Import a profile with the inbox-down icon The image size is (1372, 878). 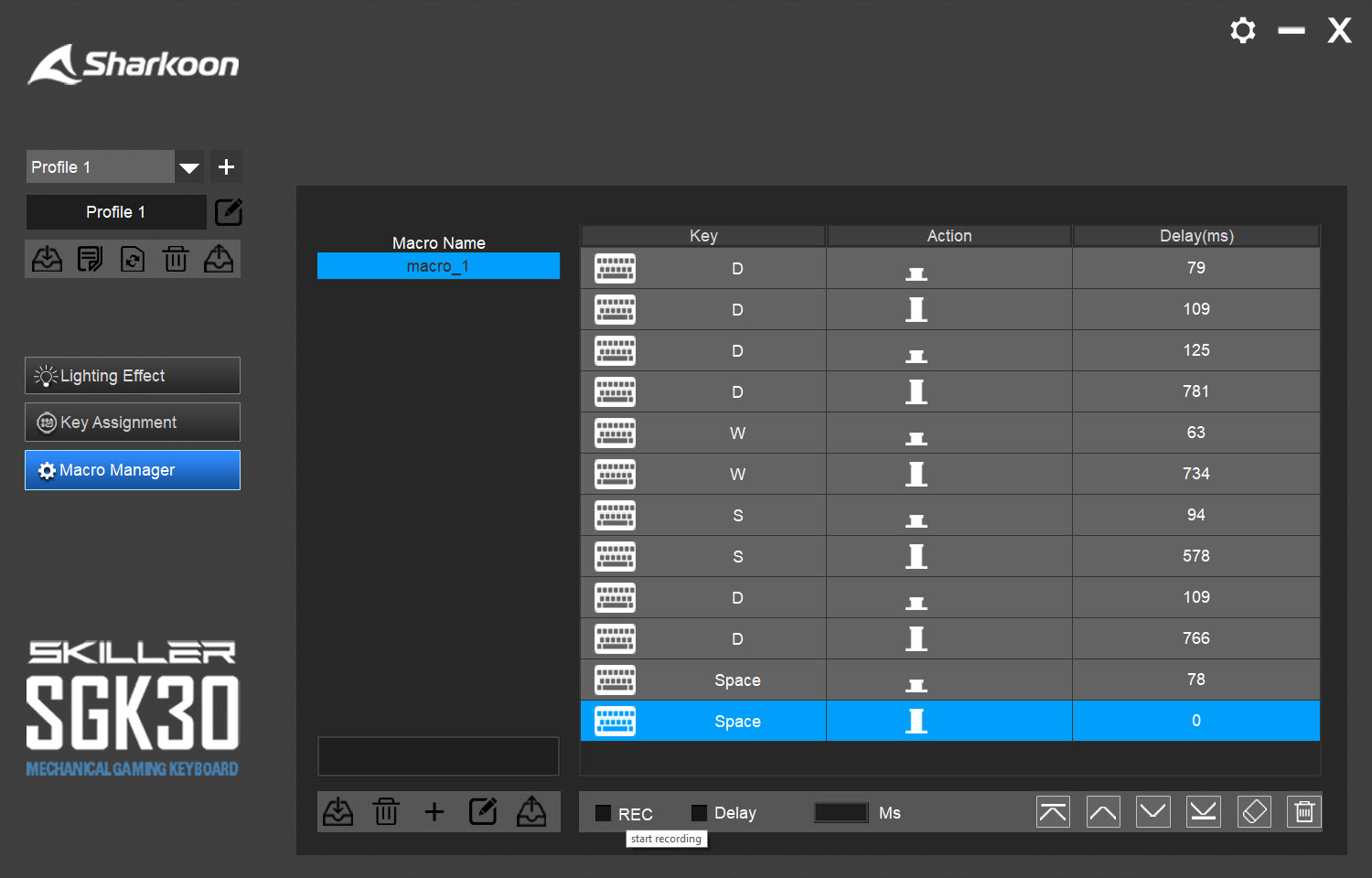click(x=48, y=259)
